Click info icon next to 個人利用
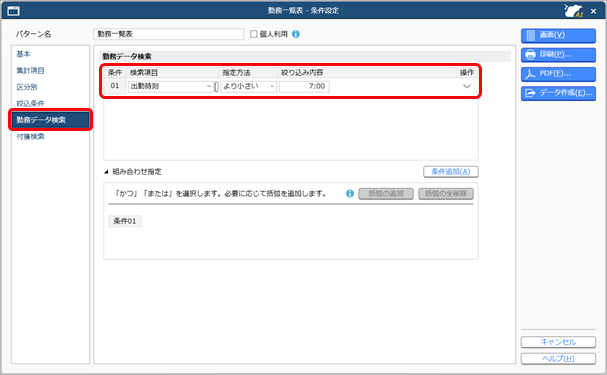The height and width of the screenshot is (375, 607). (x=296, y=34)
